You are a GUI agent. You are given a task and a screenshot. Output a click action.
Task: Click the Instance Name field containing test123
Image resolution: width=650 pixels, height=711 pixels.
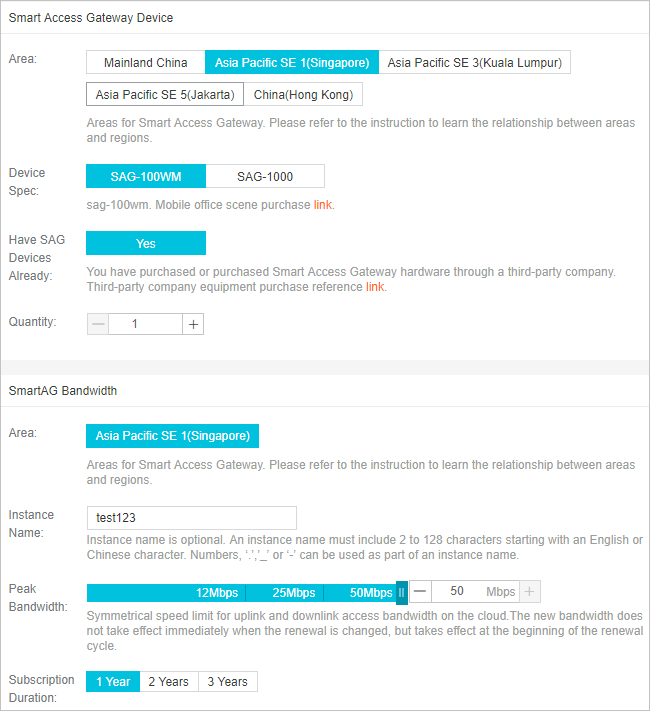point(191,518)
